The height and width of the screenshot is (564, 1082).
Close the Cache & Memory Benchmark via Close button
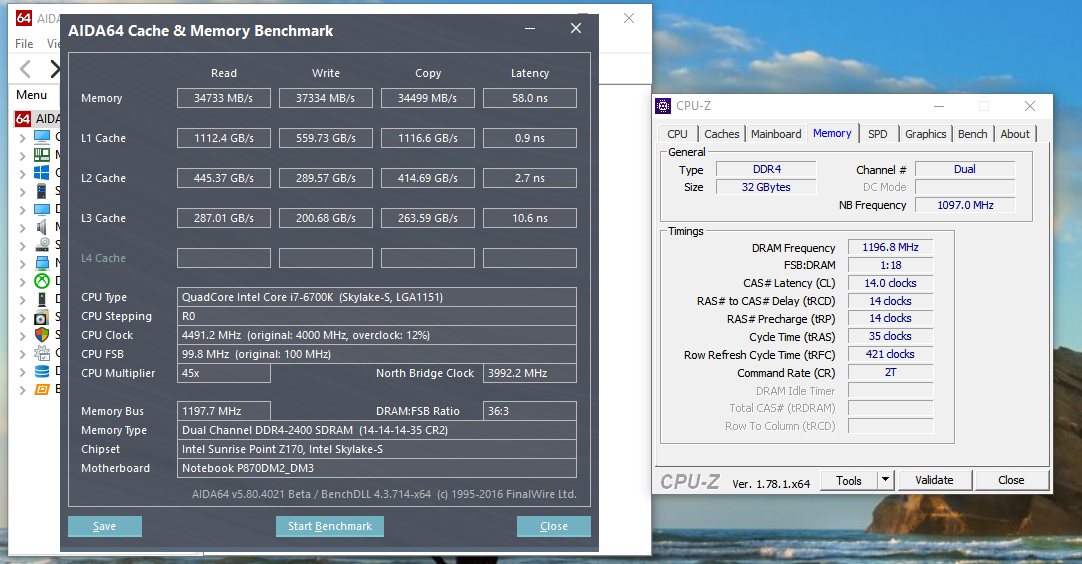[553, 526]
